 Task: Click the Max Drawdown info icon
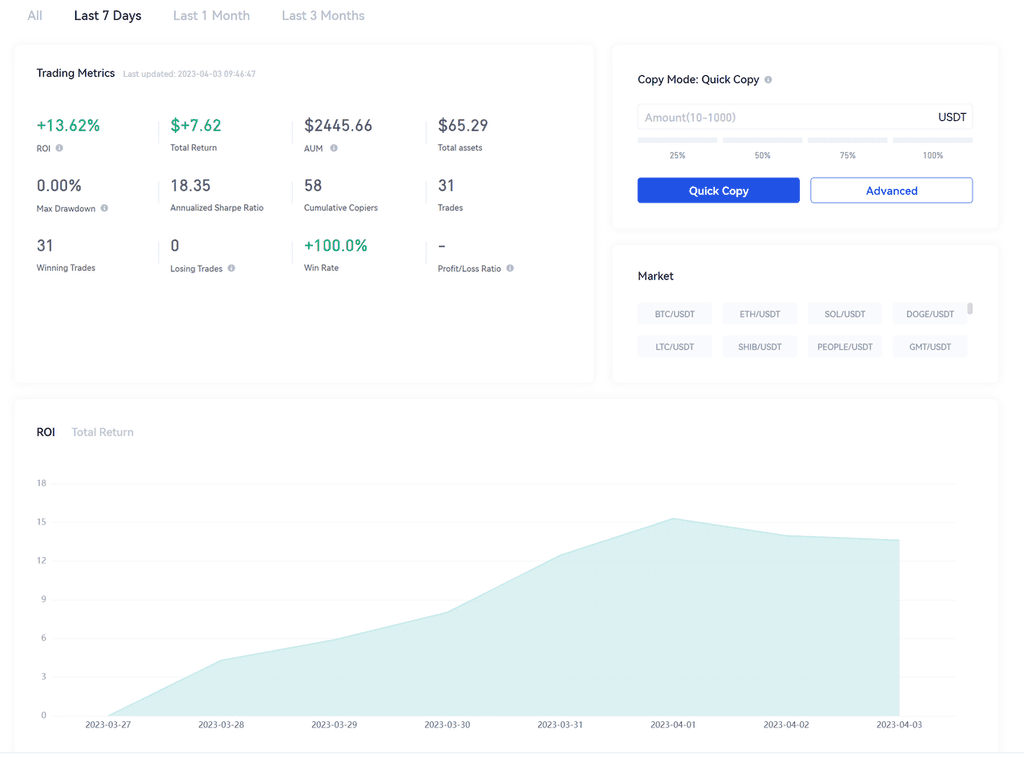(x=104, y=208)
